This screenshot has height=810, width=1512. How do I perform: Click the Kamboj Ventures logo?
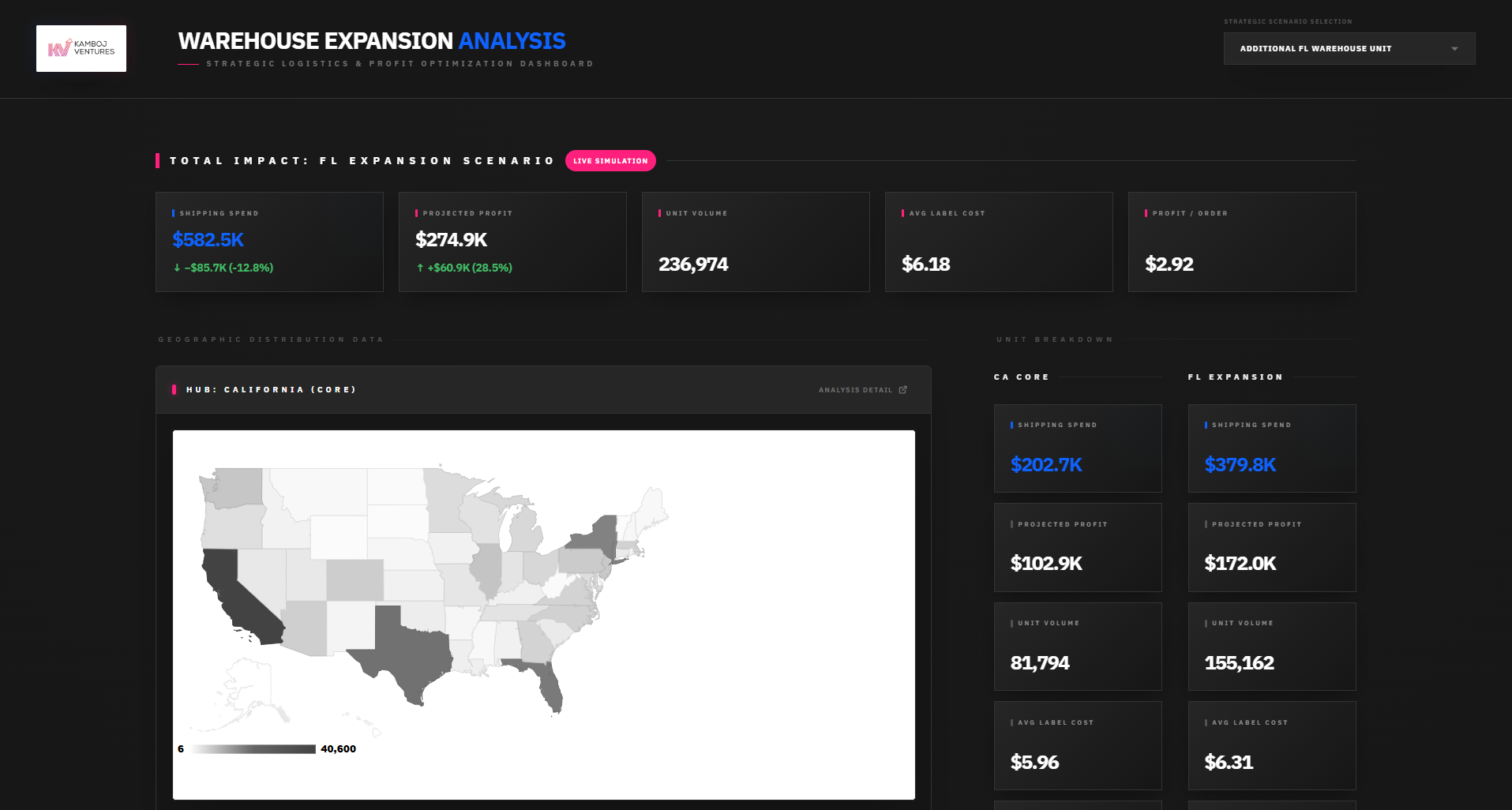(81, 48)
